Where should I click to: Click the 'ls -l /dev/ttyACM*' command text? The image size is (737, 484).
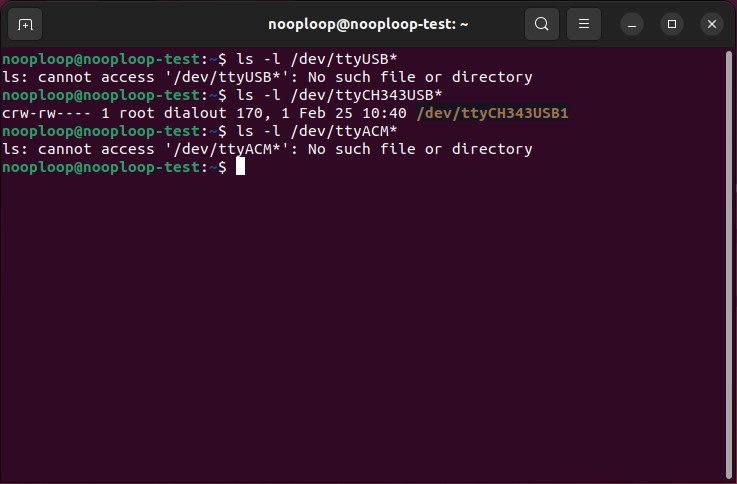[x=317, y=131]
